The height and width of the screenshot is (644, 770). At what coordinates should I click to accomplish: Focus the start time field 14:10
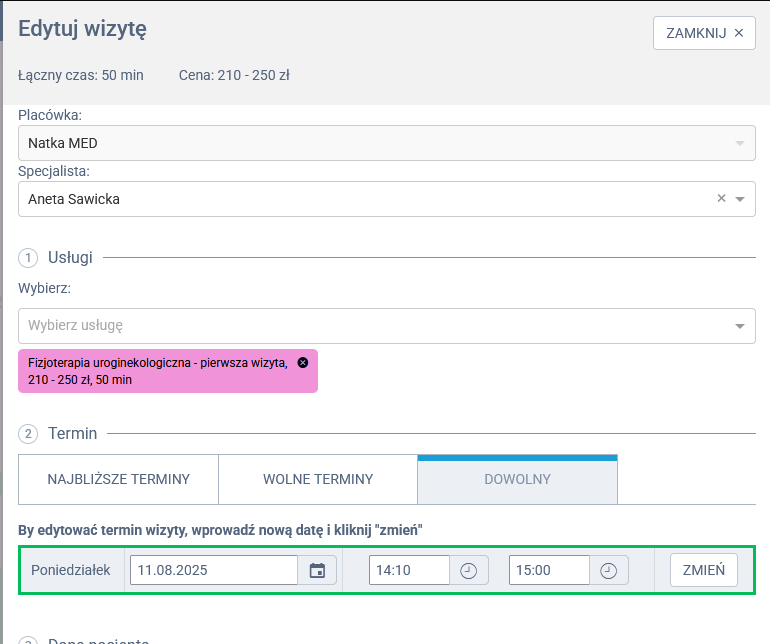click(408, 571)
